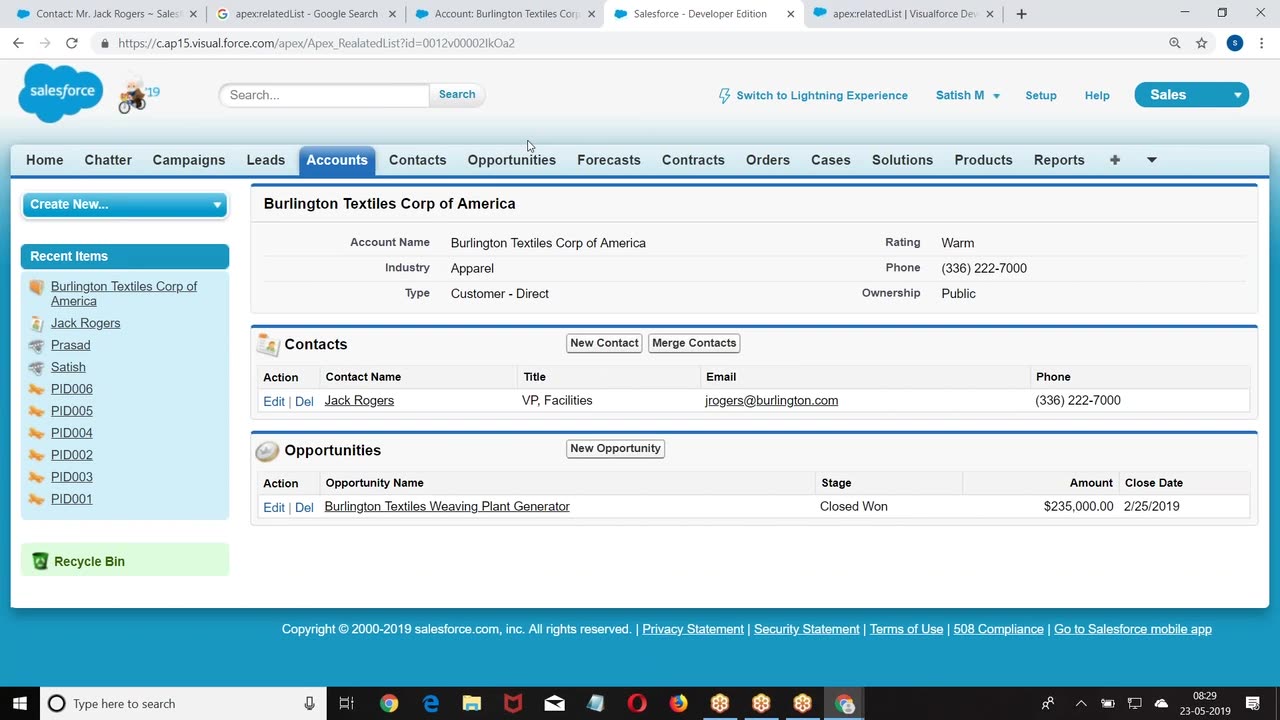Screen dimensions: 1280x720
Task: Open the Windows Start menu
Action: click(x=20, y=703)
